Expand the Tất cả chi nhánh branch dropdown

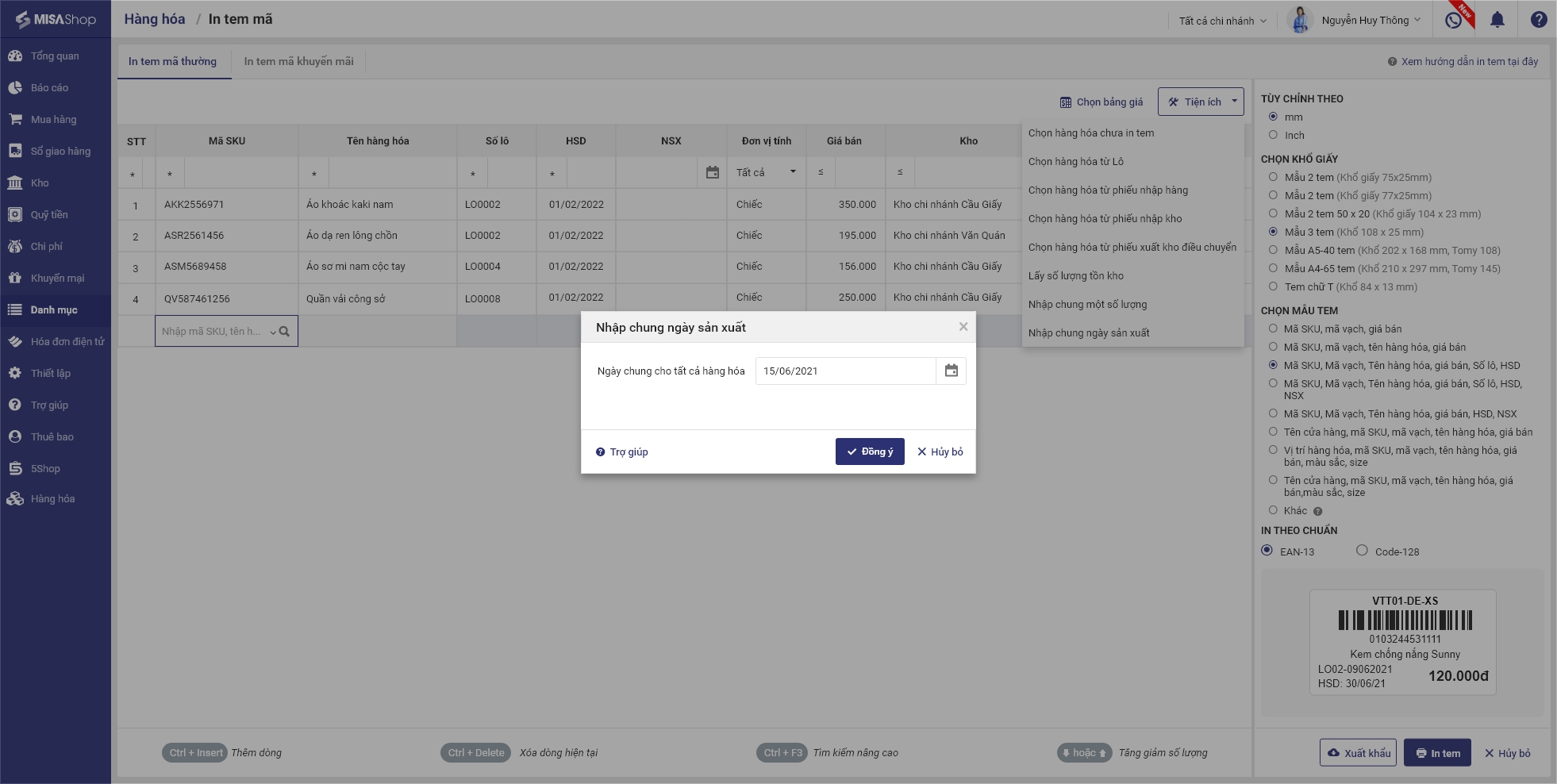click(x=1222, y=21)
